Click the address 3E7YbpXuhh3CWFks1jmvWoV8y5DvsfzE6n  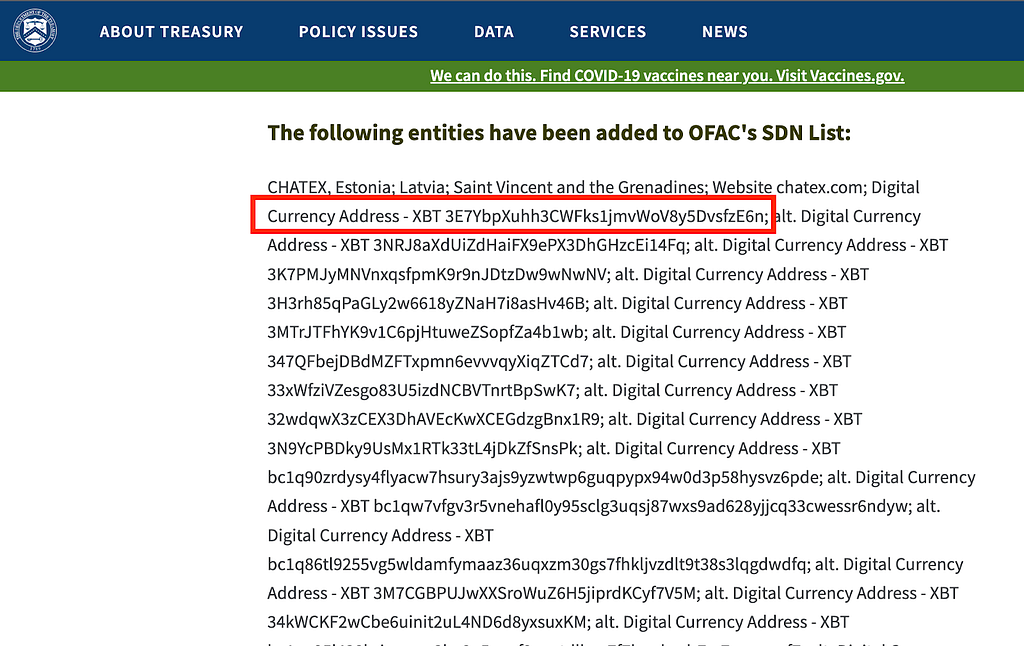604,216
